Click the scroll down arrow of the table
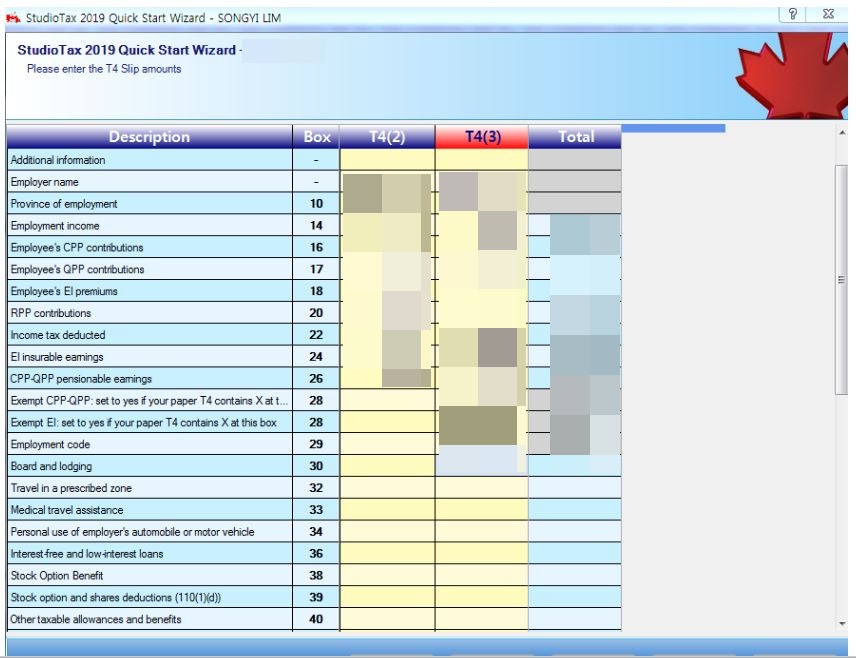The image size is (856, 658). click(x=842, y=623)
